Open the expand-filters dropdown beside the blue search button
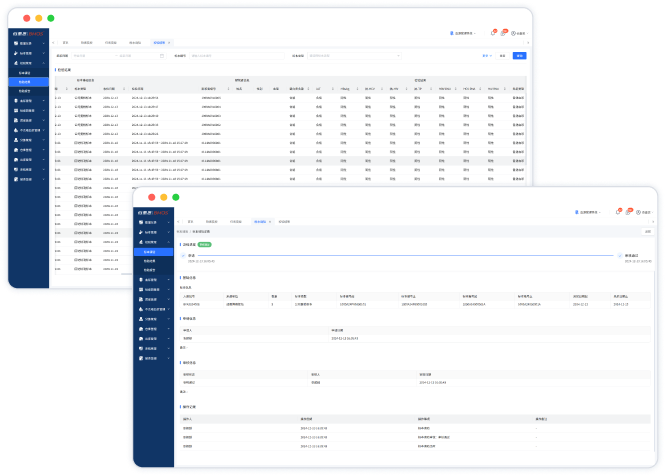 tap(488, 56)
